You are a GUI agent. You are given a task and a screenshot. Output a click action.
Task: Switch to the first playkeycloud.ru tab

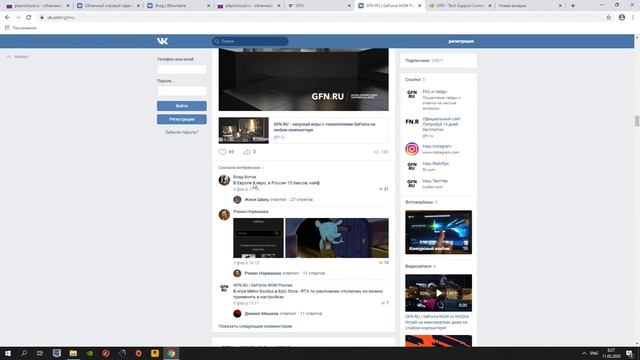tap(37, 6)
